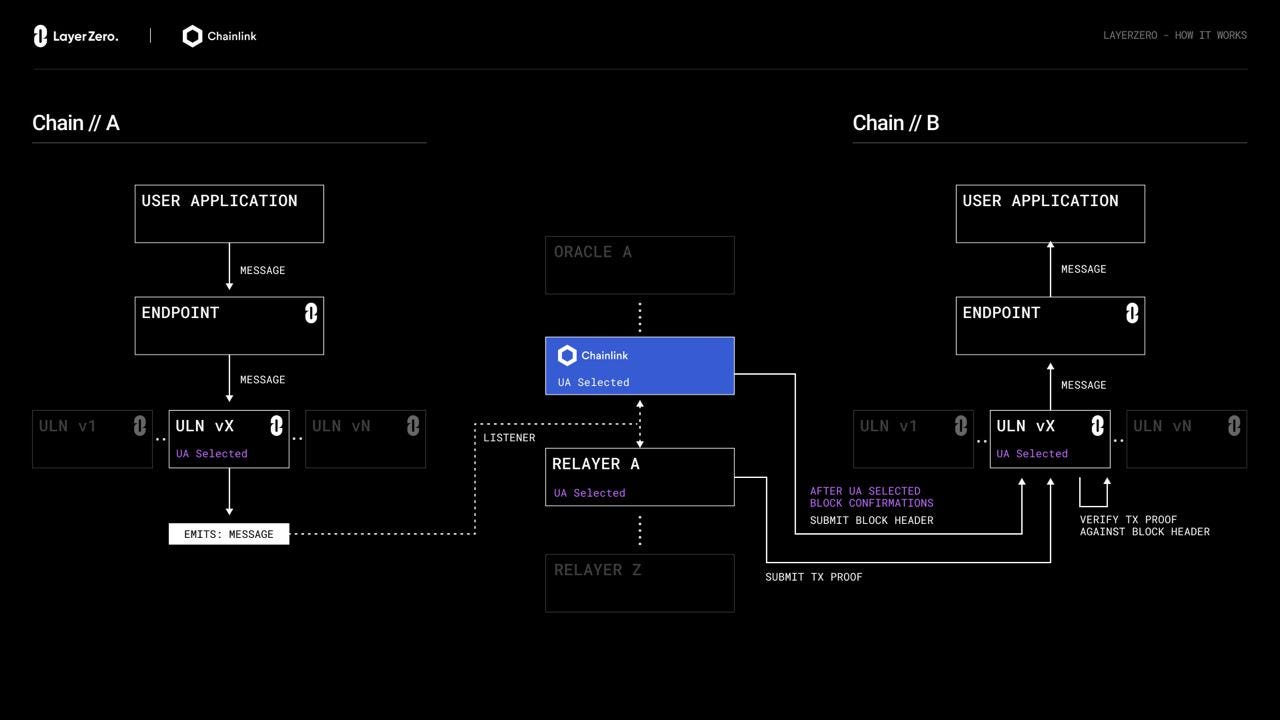Click the LayerZero icon on Chain B ULN v1

961,425
